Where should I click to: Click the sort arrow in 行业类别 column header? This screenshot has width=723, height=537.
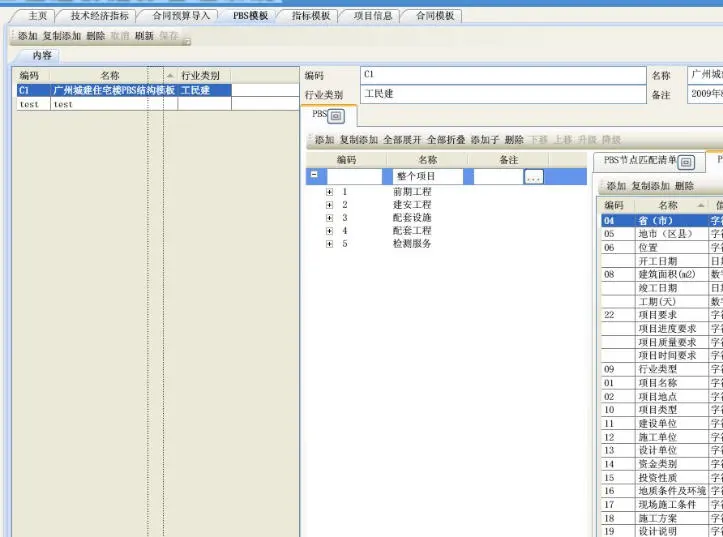(x=170, y=76)
